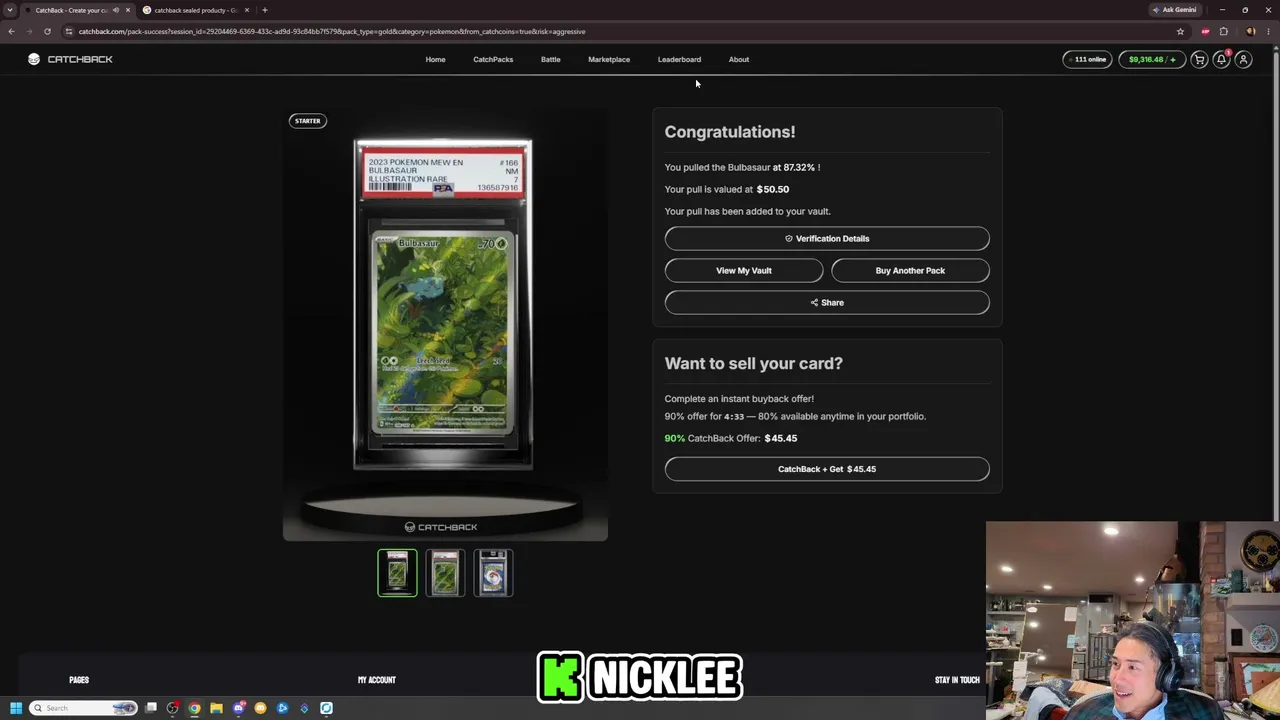Open the user profile icon in the site header
The width and height of the screenshot is (1280, 720).
point(1243,59)
